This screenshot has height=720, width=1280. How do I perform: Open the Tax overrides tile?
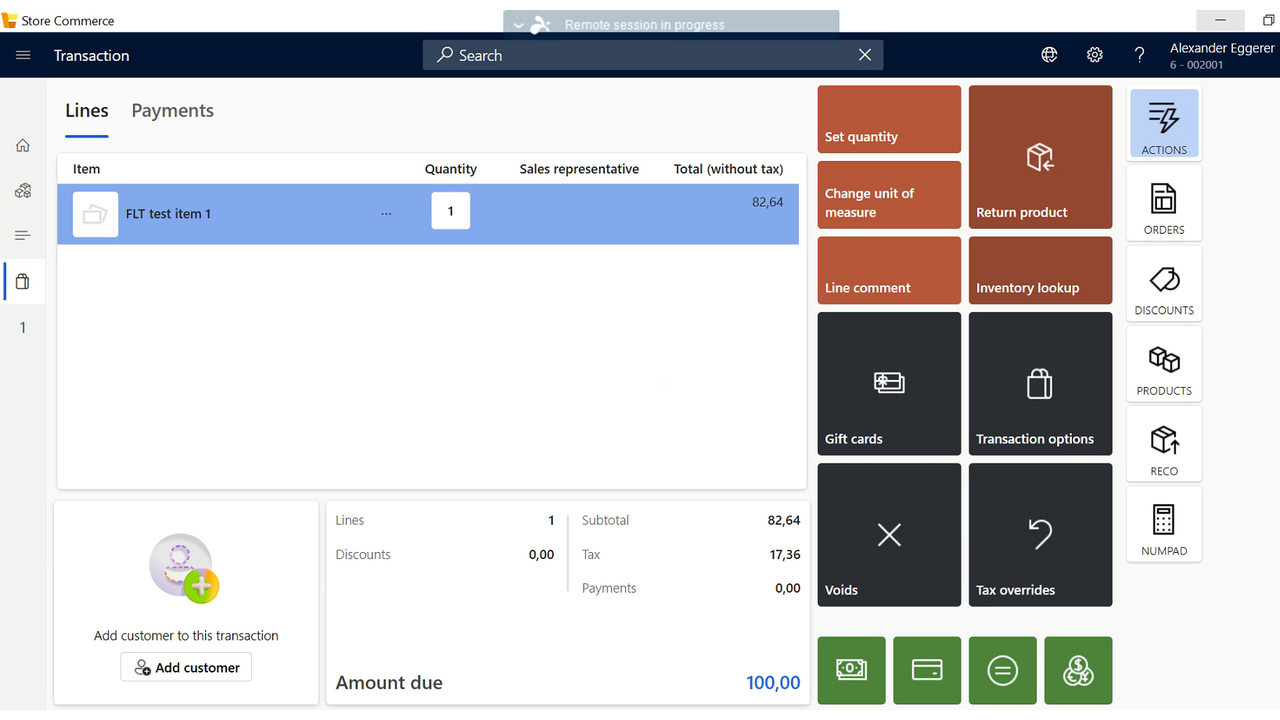pyautogui.click(x=1040, y=535)
